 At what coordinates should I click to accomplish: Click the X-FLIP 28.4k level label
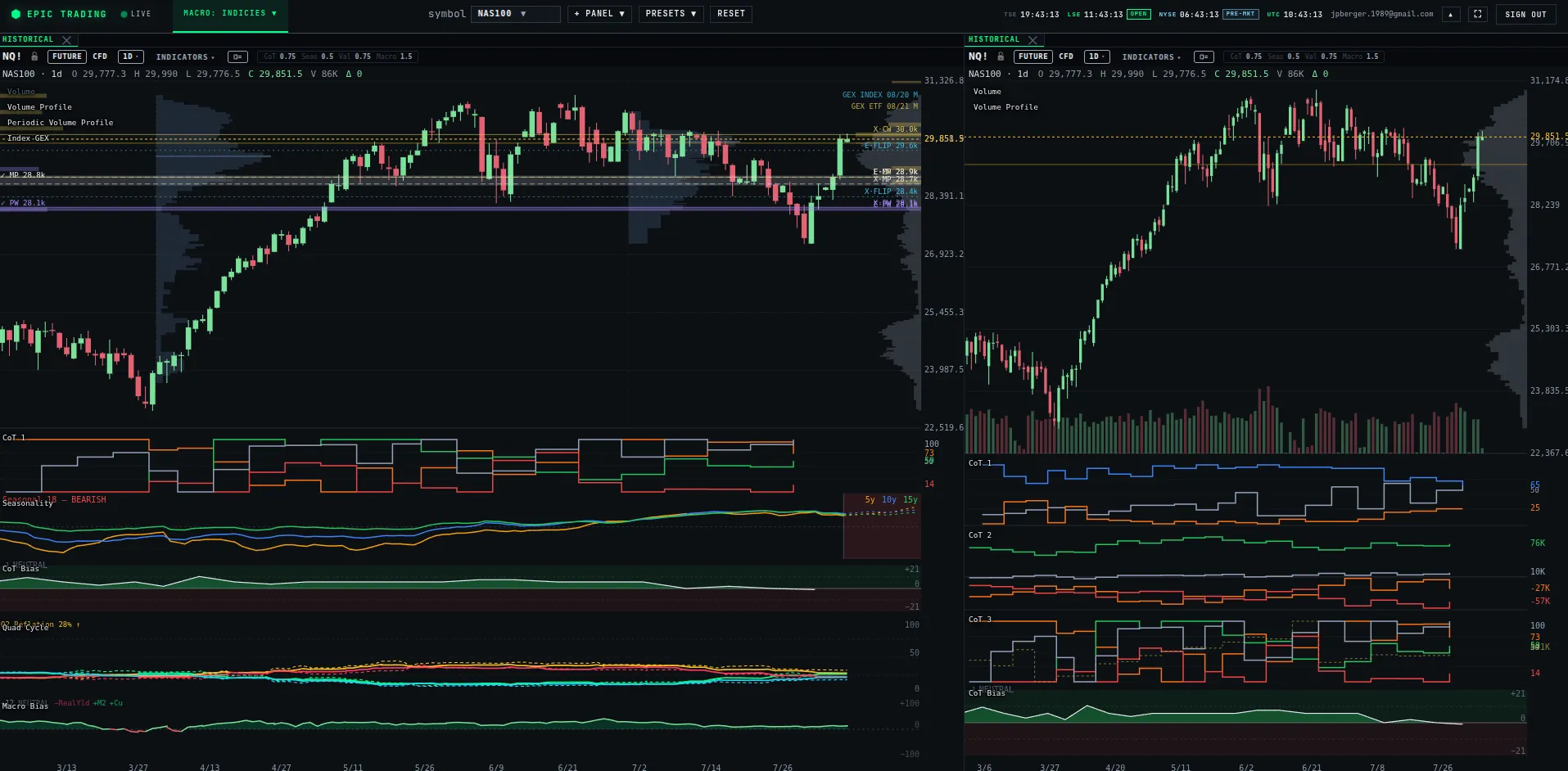pos(891,192)
